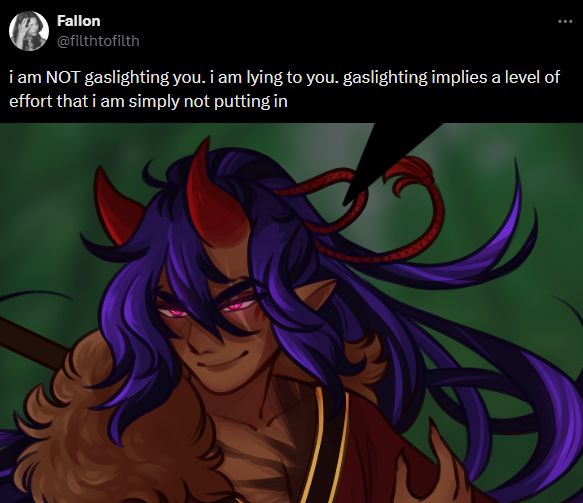Viewport: 583px width, 503px height.
Task: Open the attached character artwork image
Action: (292, 313)
